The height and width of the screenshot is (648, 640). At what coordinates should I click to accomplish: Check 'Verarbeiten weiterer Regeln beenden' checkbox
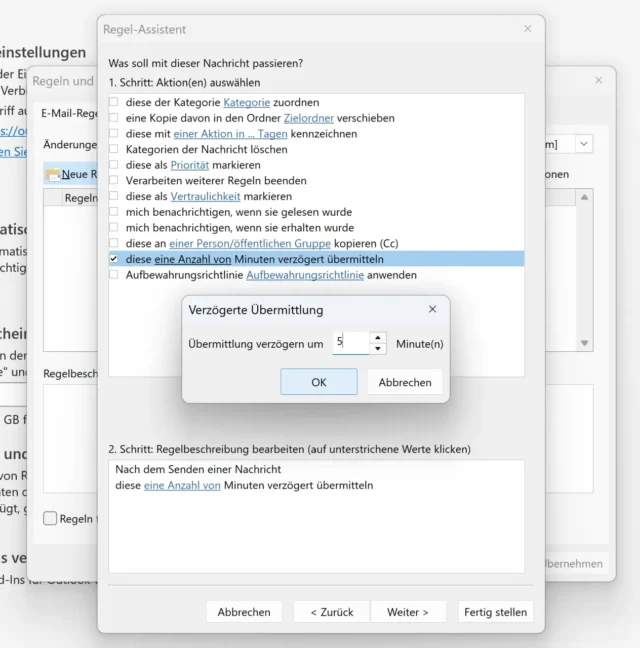(x=114, y=181)
